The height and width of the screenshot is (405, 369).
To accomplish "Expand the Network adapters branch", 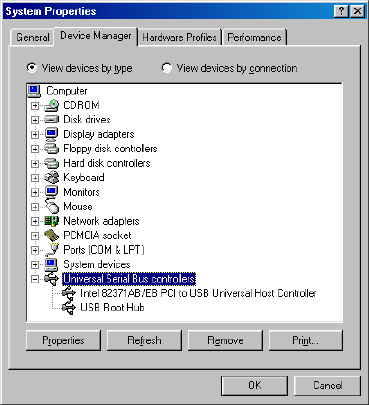I will tap(35, 221).
